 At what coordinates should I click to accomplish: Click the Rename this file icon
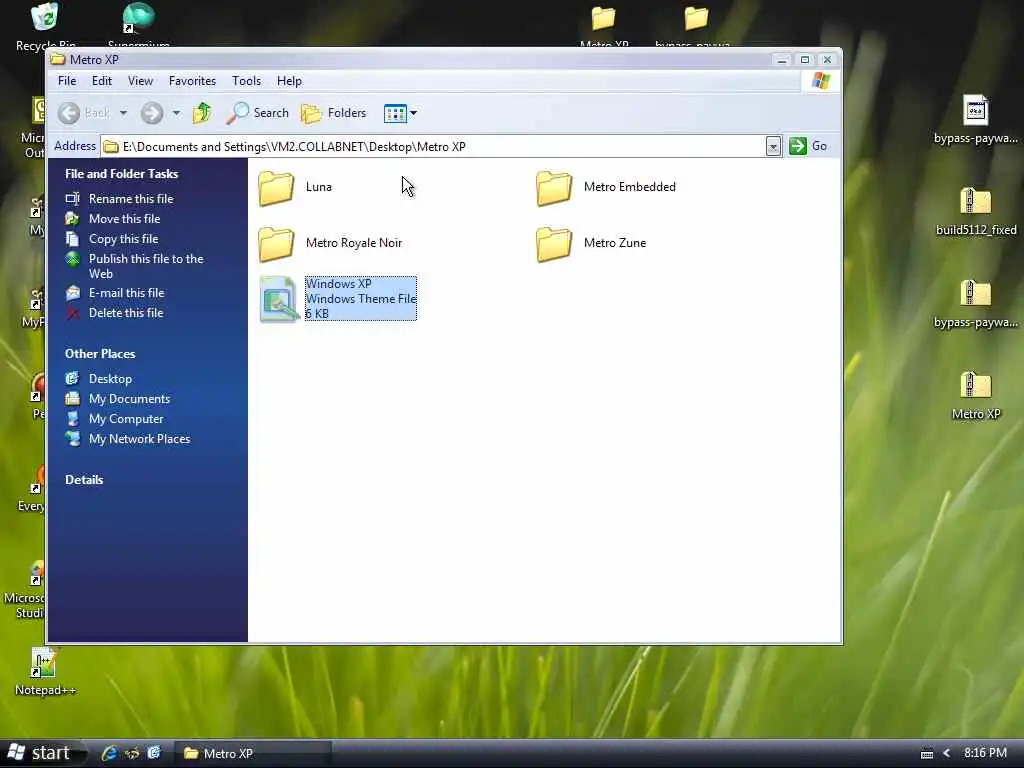72,199
